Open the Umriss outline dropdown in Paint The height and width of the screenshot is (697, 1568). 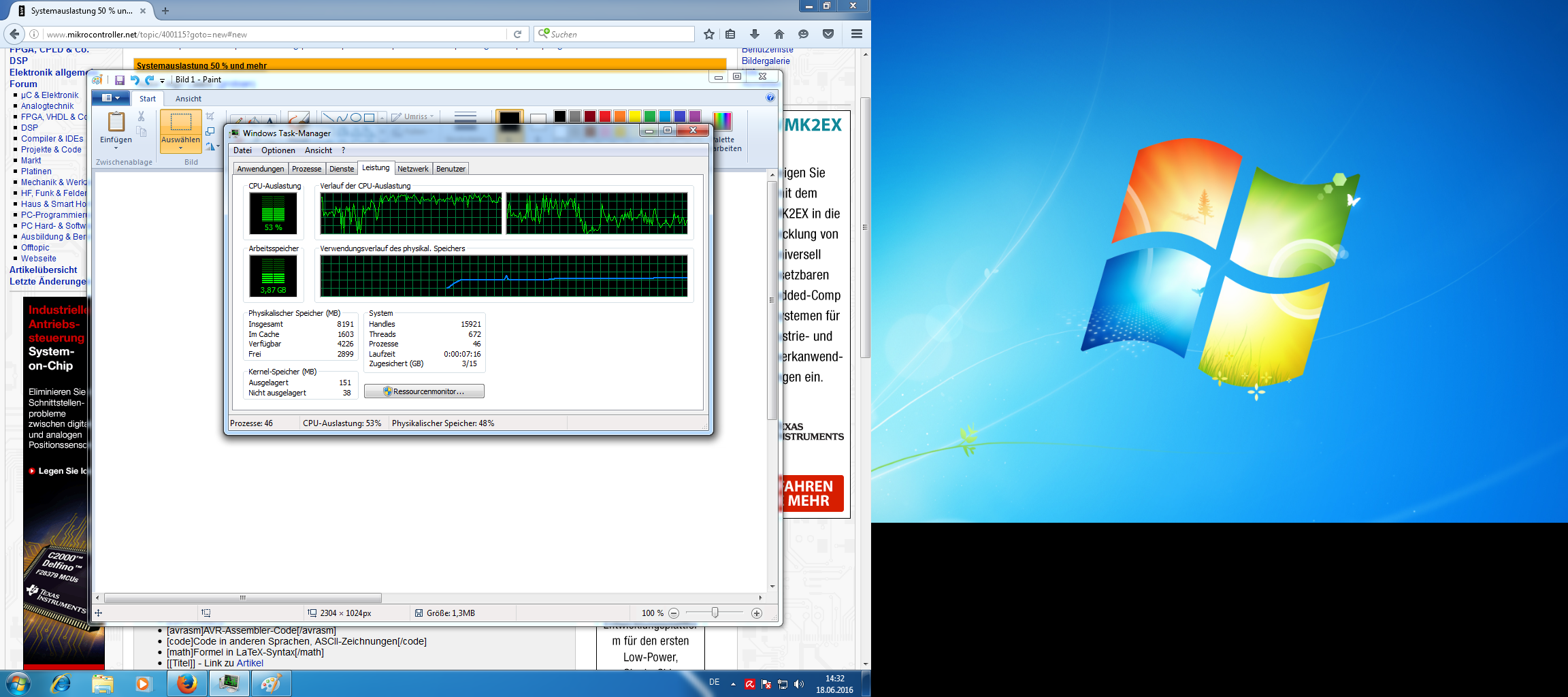tap(412, 116)
